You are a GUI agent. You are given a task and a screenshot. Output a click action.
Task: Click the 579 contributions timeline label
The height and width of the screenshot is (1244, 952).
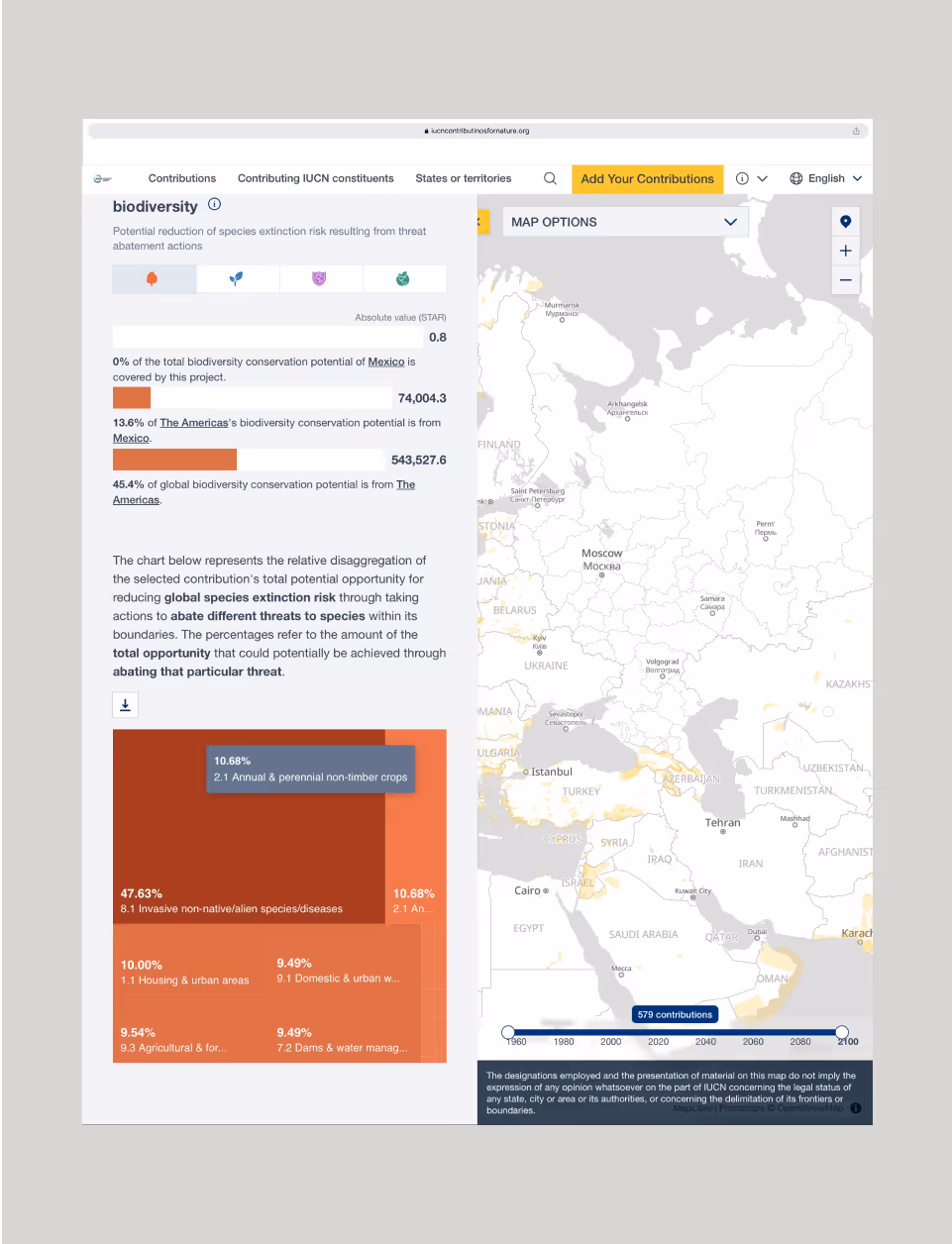pyautogui.click(x=675, y=1014)
